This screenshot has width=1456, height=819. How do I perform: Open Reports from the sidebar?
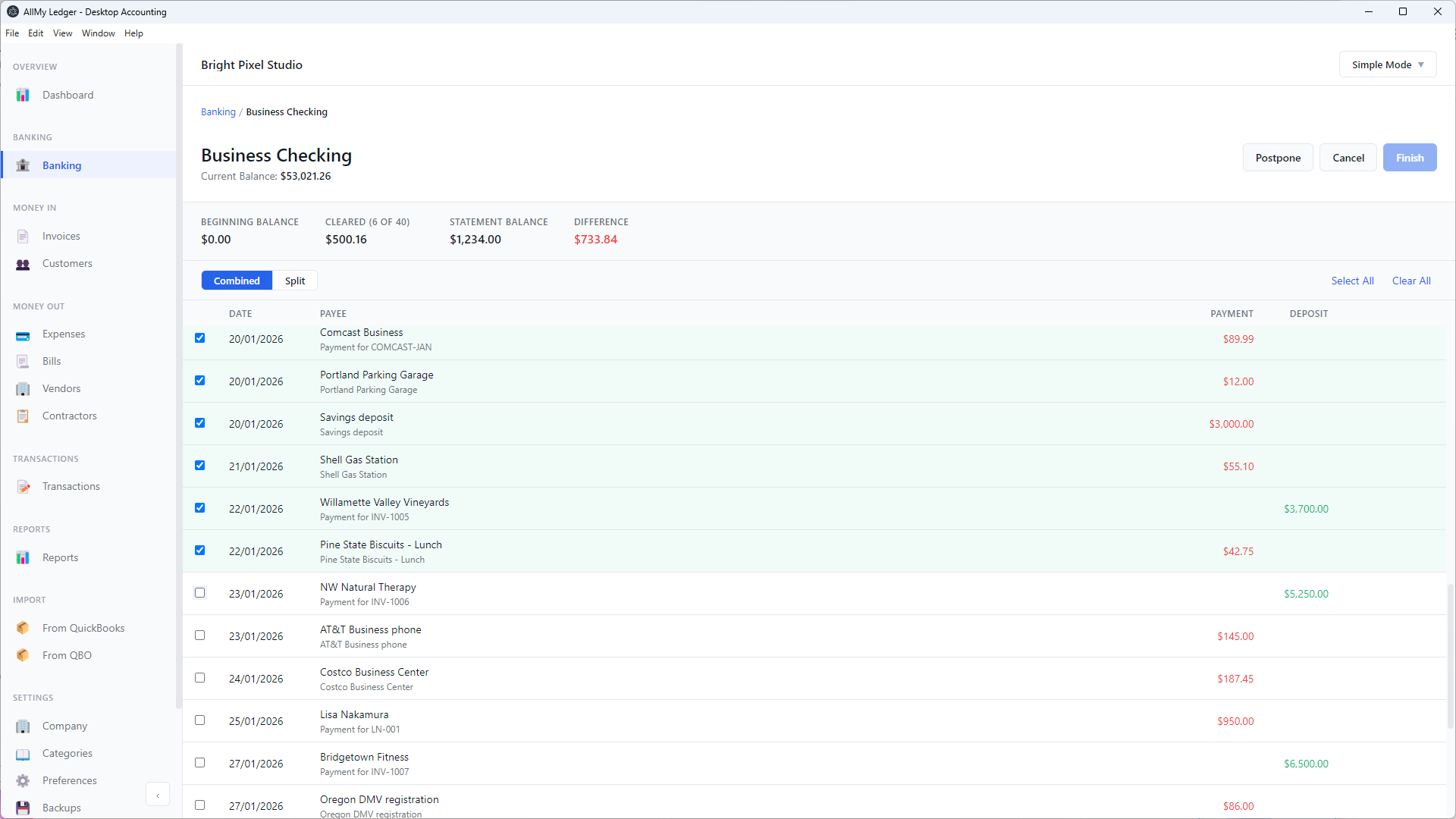coord(60,557)
